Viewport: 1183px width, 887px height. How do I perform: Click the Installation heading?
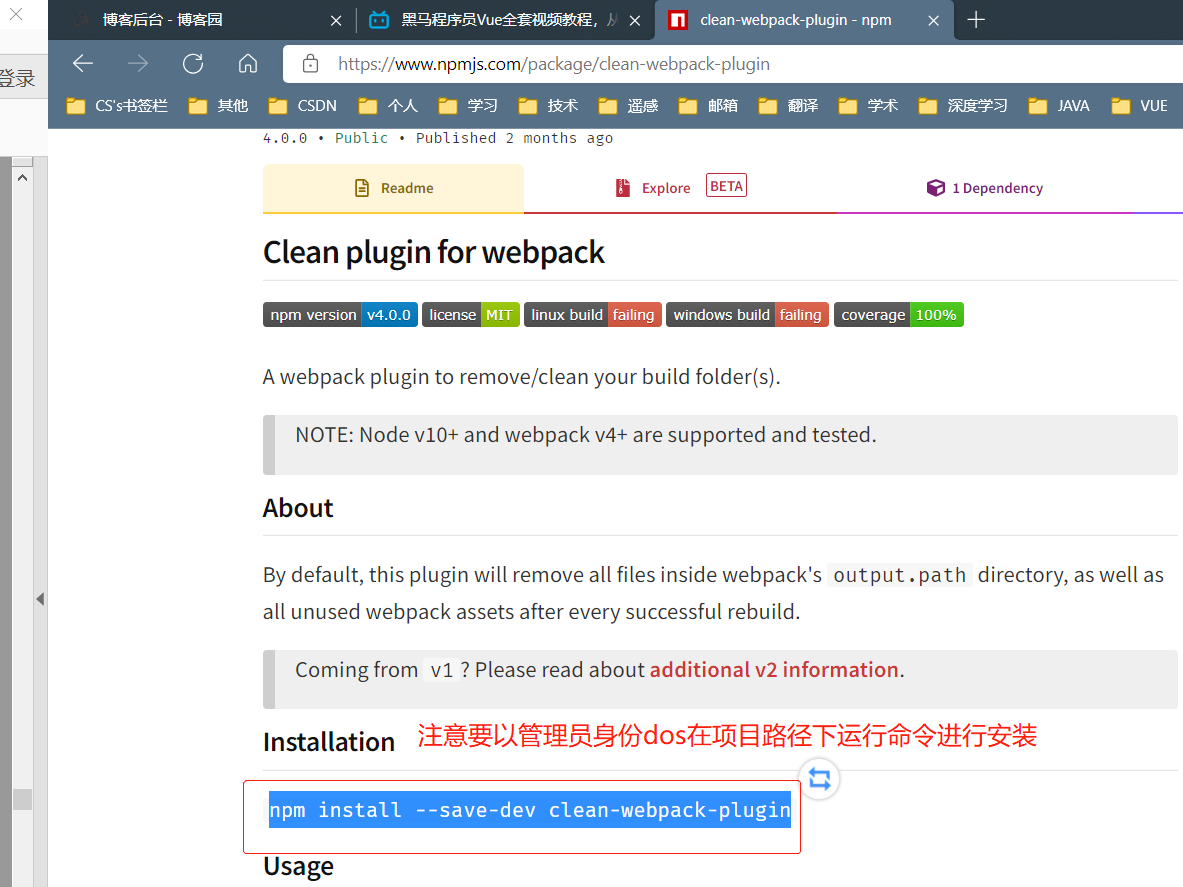(329, 742)
